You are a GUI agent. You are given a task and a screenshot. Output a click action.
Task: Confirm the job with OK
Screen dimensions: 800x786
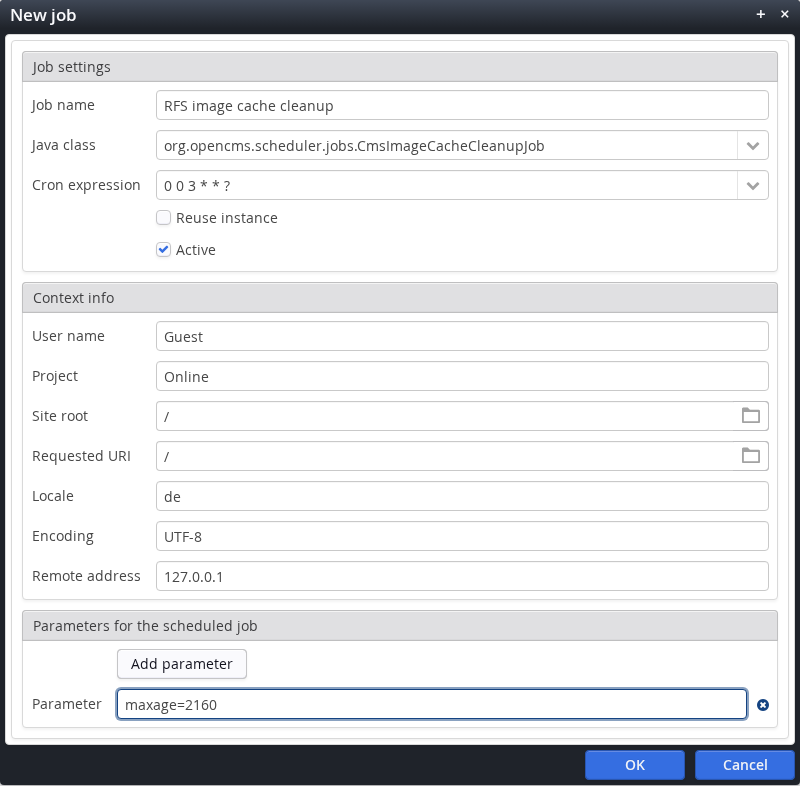[x=635, y=765]
